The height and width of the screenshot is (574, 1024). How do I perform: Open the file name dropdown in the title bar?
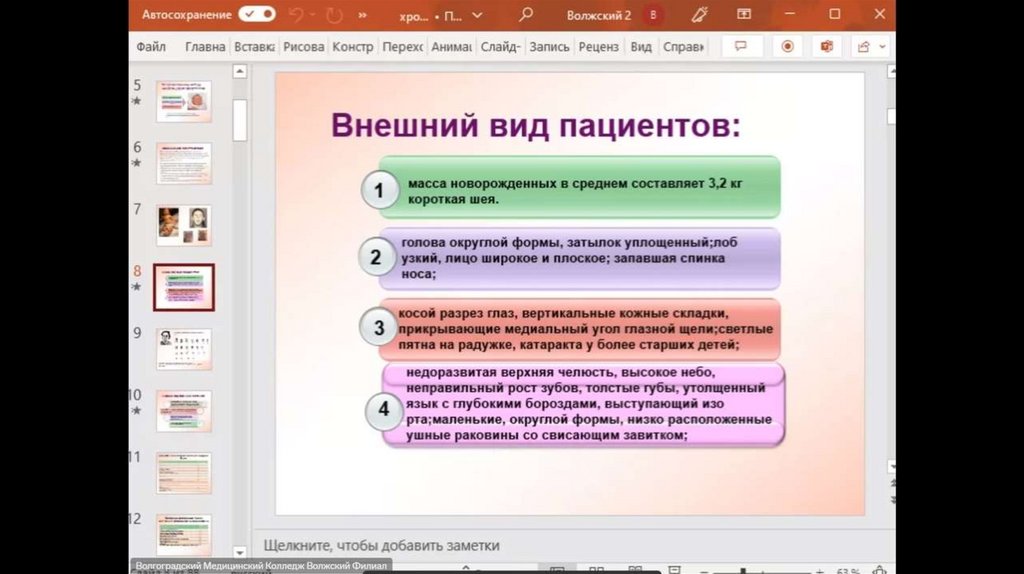pyautogui.click(x=477, y=15)
